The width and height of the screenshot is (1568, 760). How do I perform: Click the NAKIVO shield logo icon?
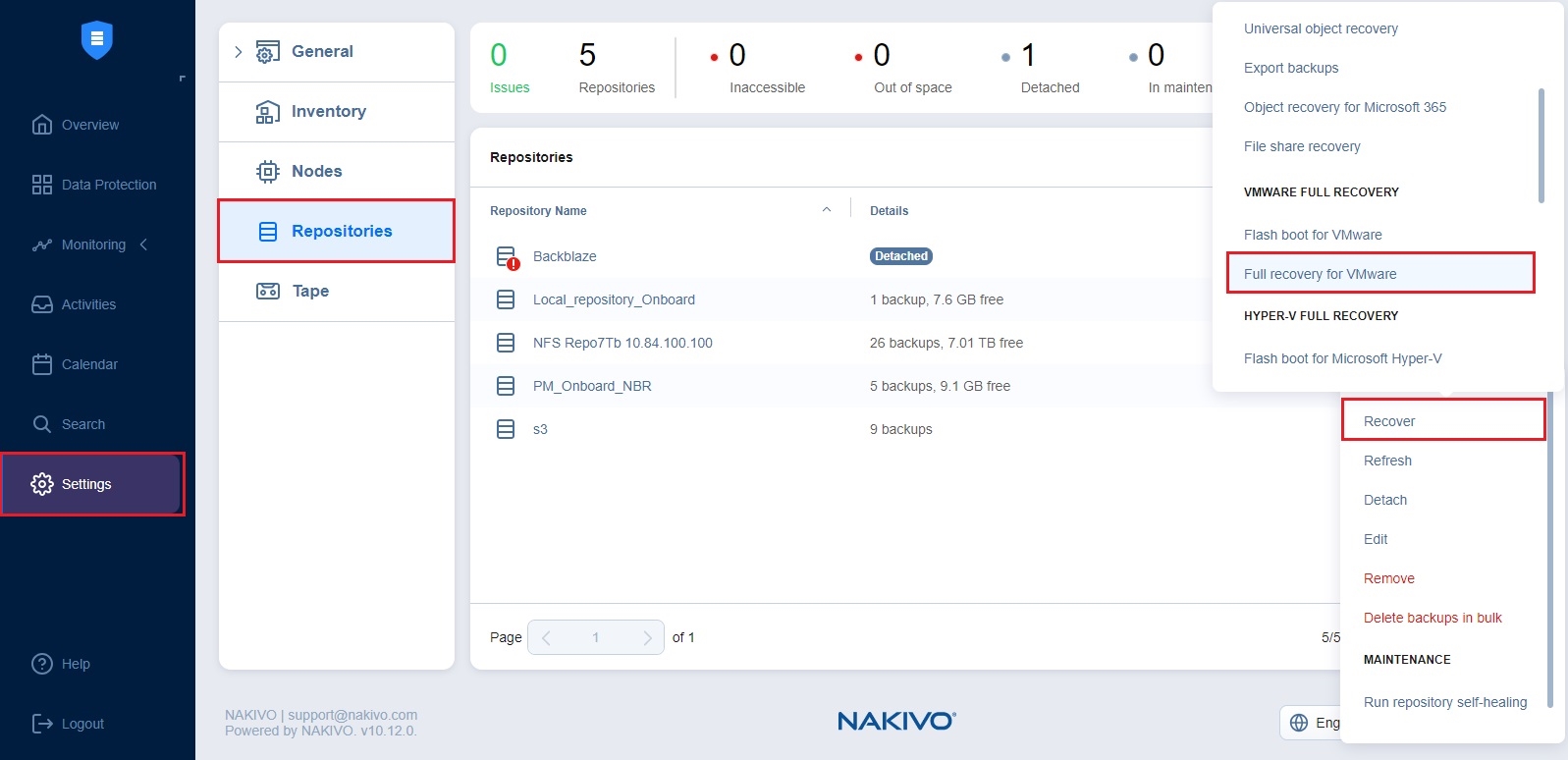[96, 40]
